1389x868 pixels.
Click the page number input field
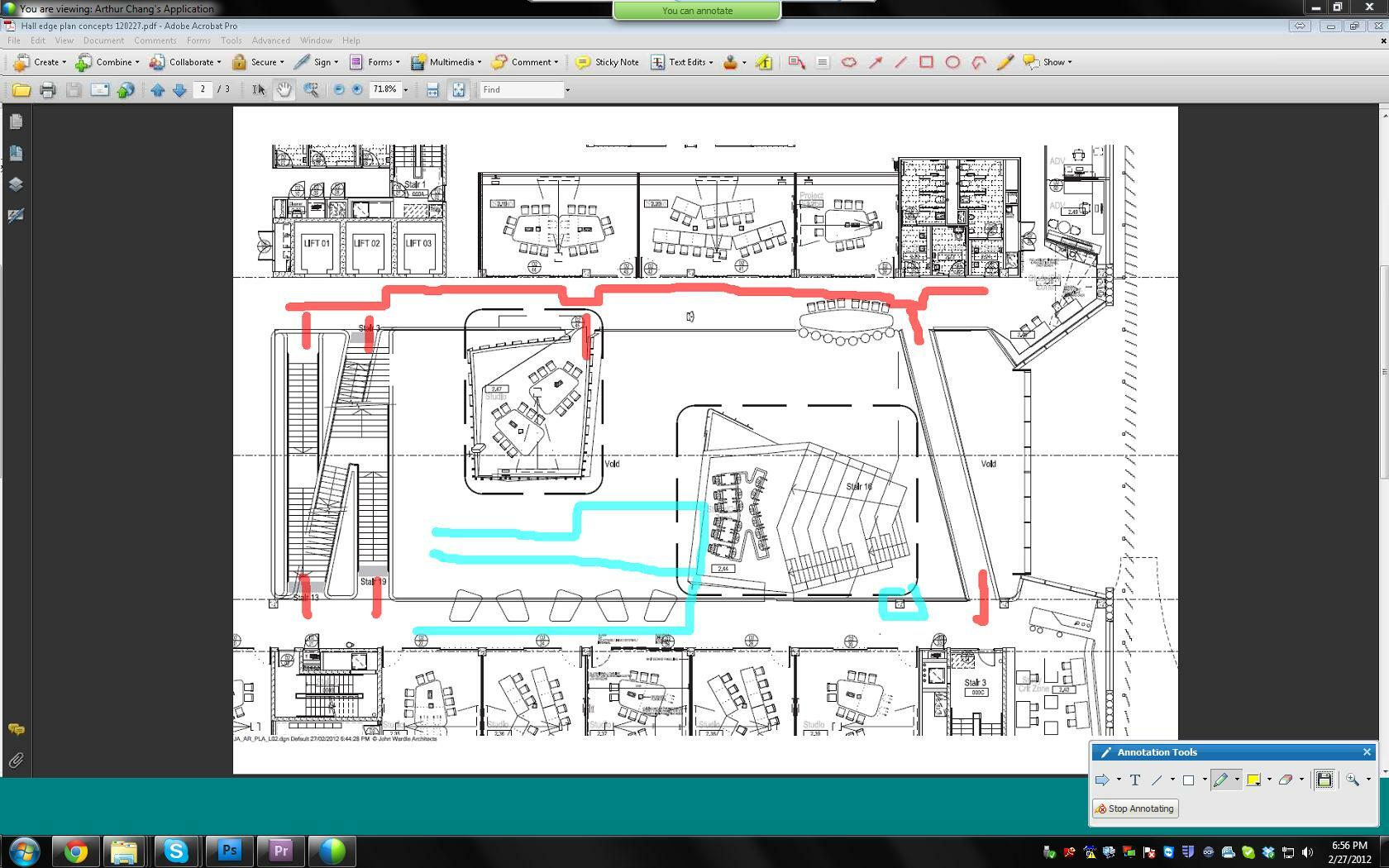tap(203, 89)
